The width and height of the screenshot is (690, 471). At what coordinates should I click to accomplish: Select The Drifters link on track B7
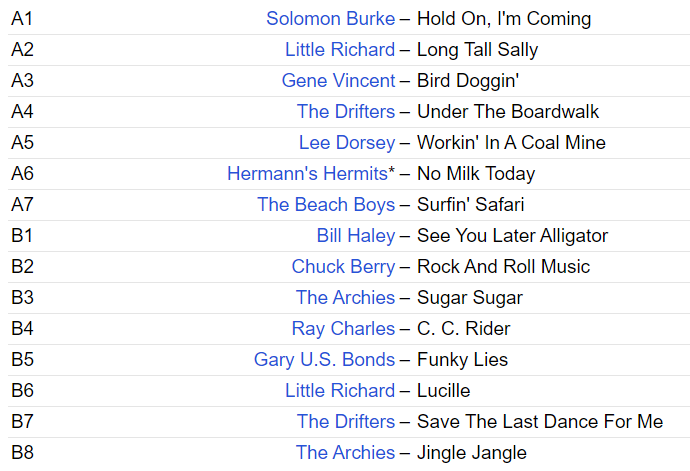(346, 421)
